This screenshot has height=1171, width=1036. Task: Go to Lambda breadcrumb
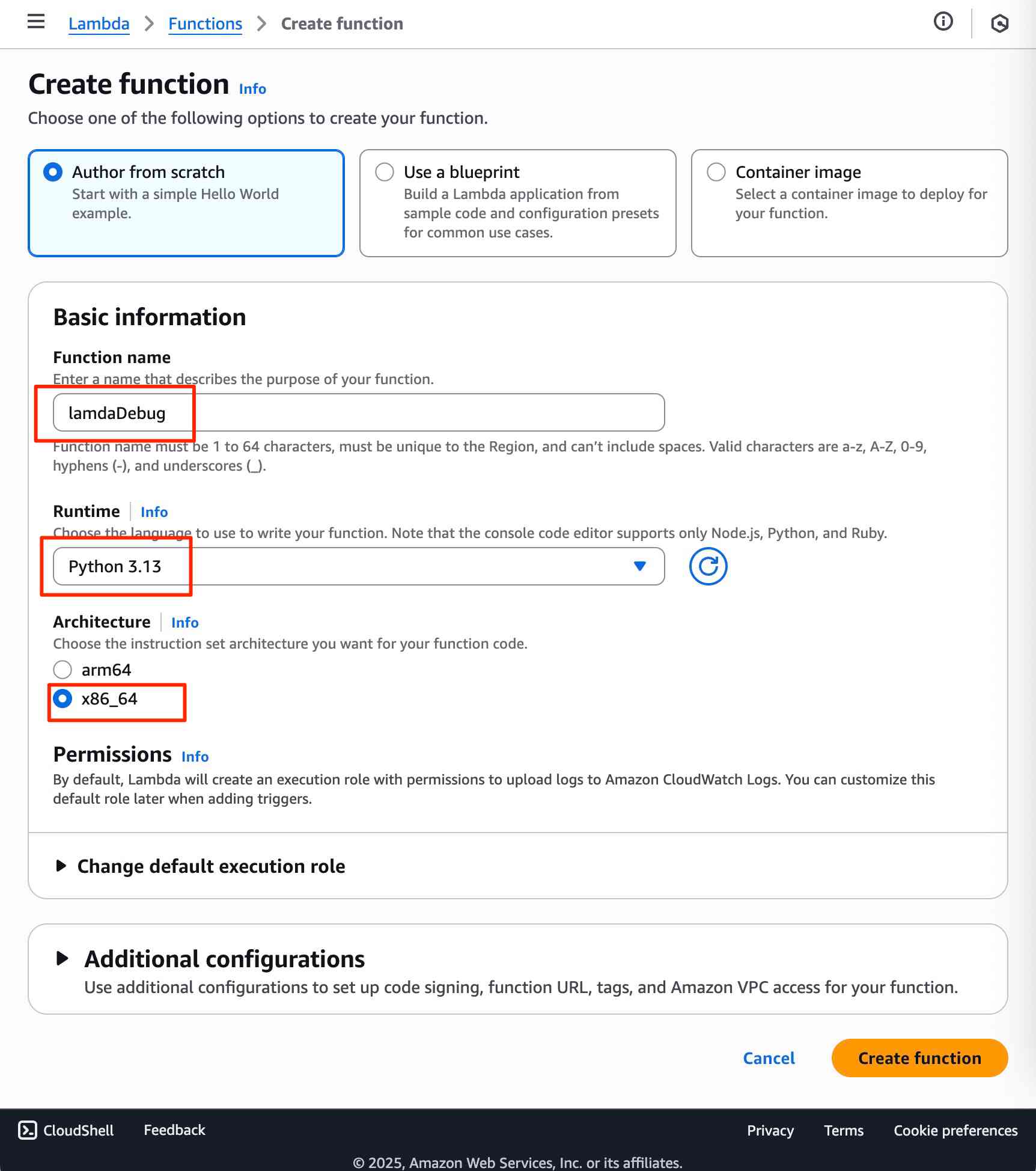[x=99, y=24]
